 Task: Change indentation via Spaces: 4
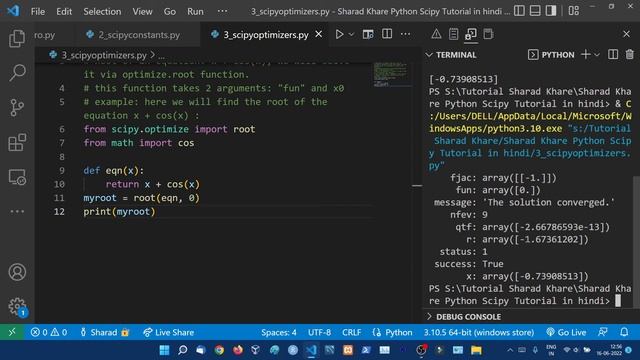pos(279,332)
